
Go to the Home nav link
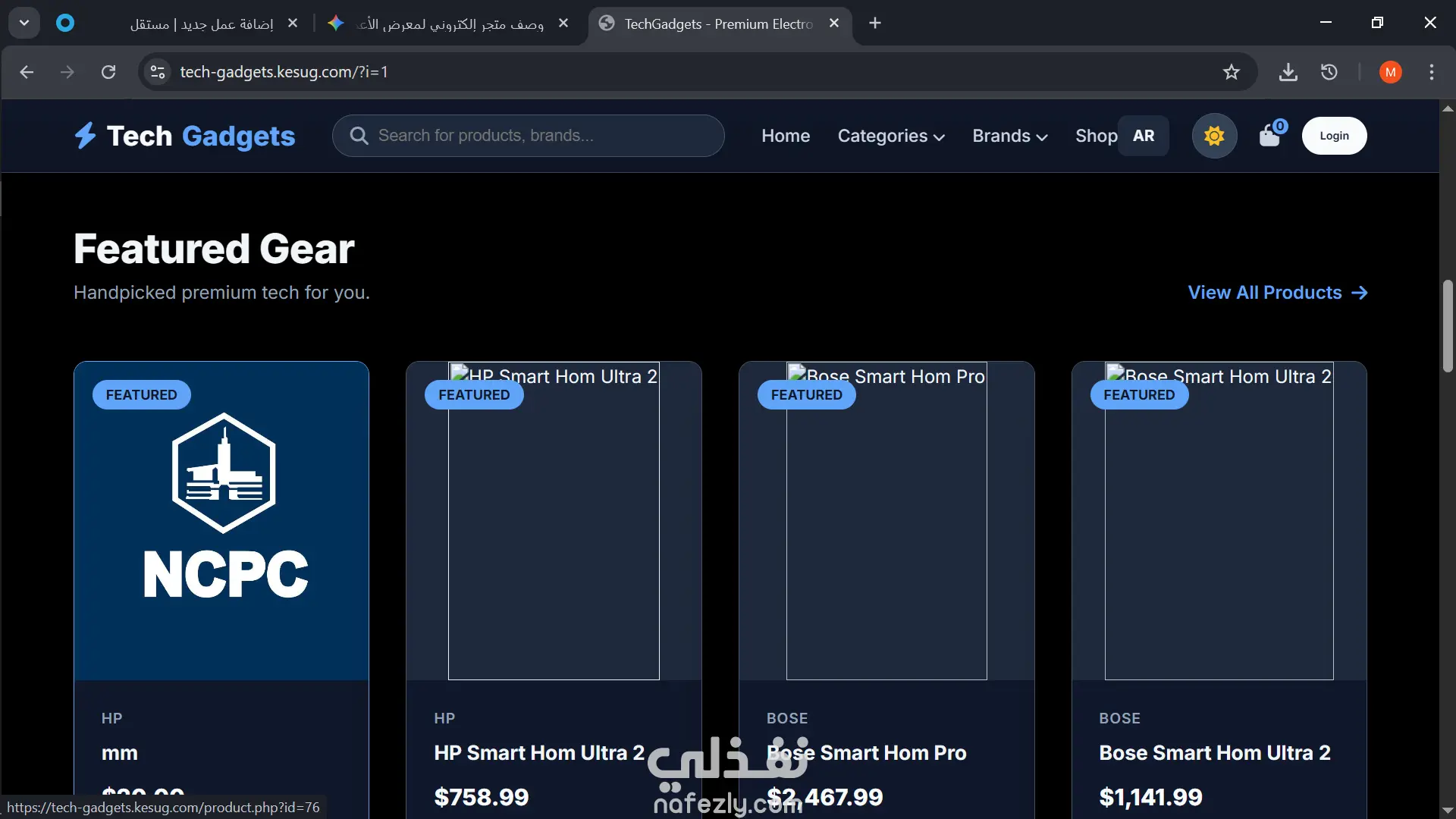tap(786, 136)
